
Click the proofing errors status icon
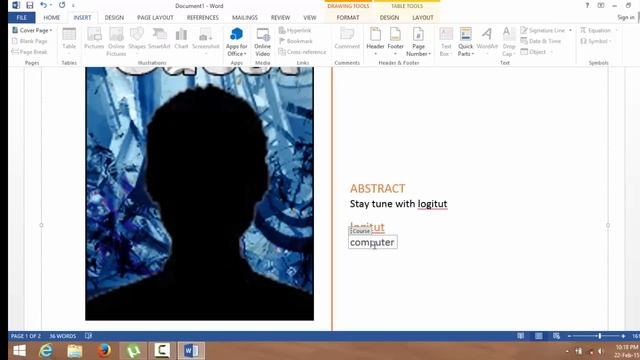pyautogui.click(x=88, y=336)
